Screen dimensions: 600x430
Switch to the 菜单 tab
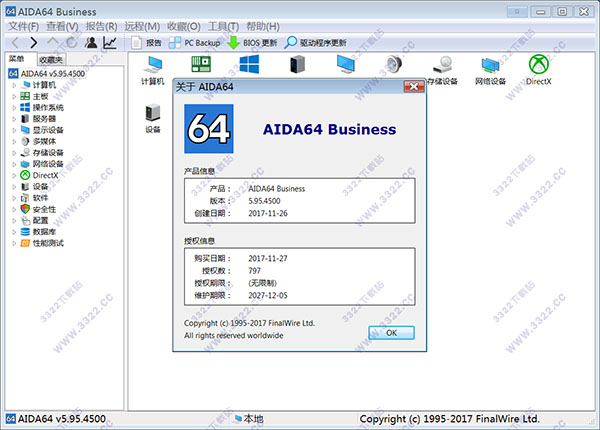coord(17,59)
